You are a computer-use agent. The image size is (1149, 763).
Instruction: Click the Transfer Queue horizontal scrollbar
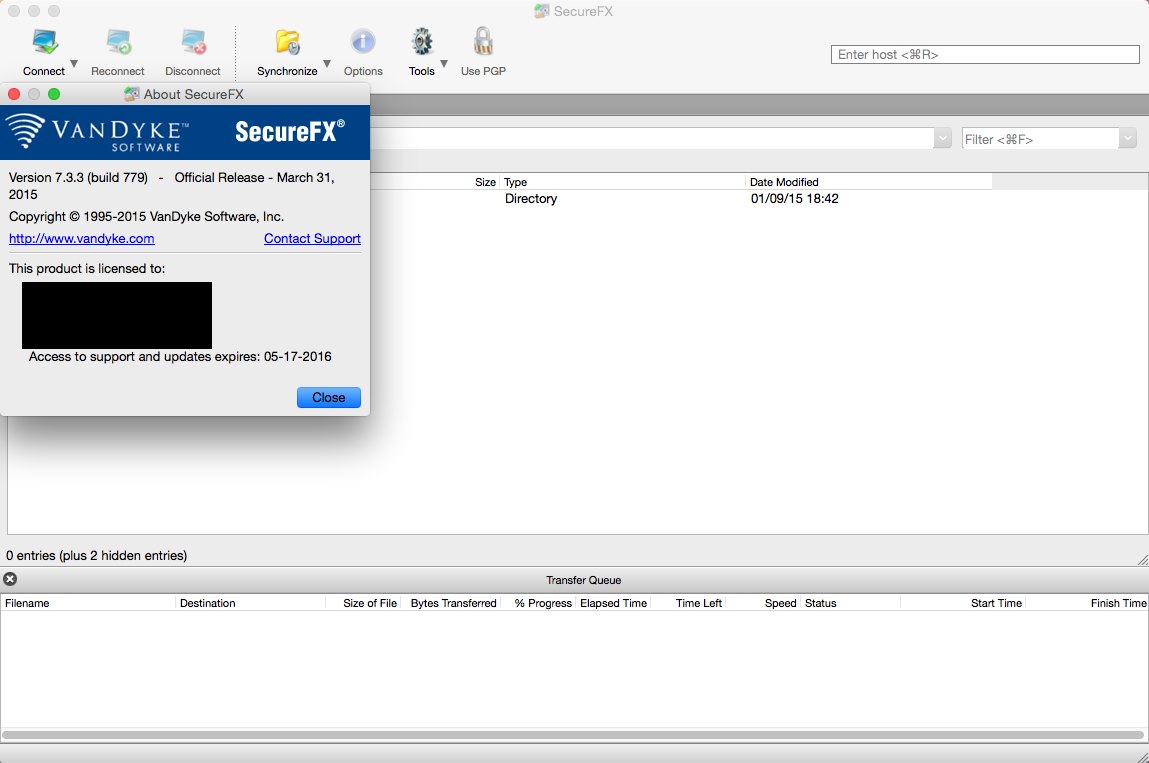[x=573, y=734]
